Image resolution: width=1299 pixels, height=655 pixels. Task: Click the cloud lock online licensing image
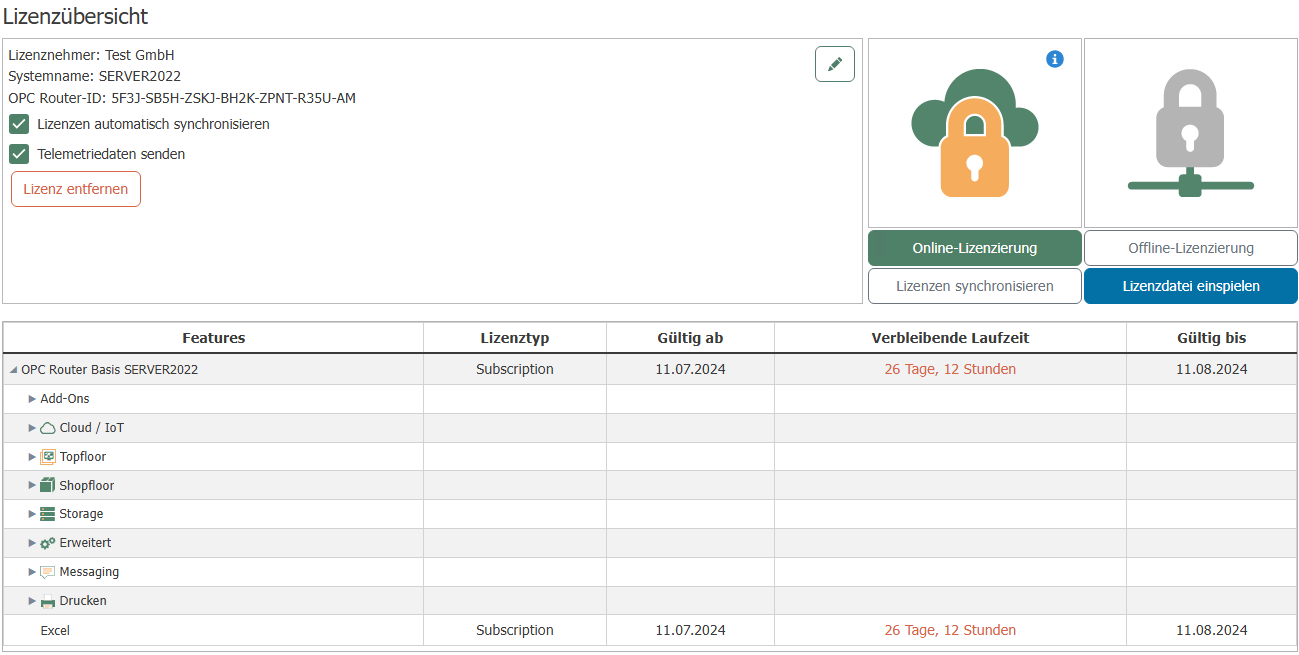click(x=974, y=134)
